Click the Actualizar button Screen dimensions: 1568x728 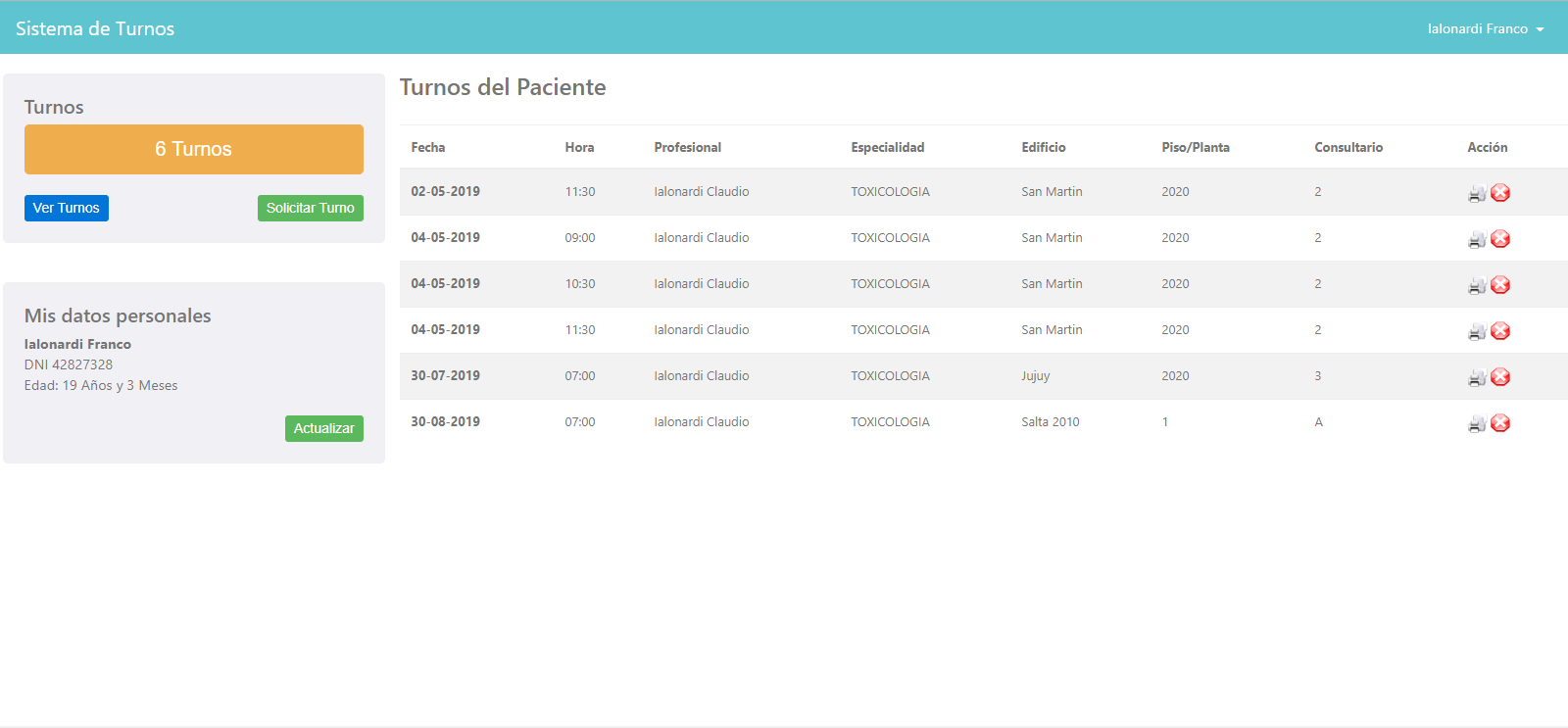click(324, 428)
